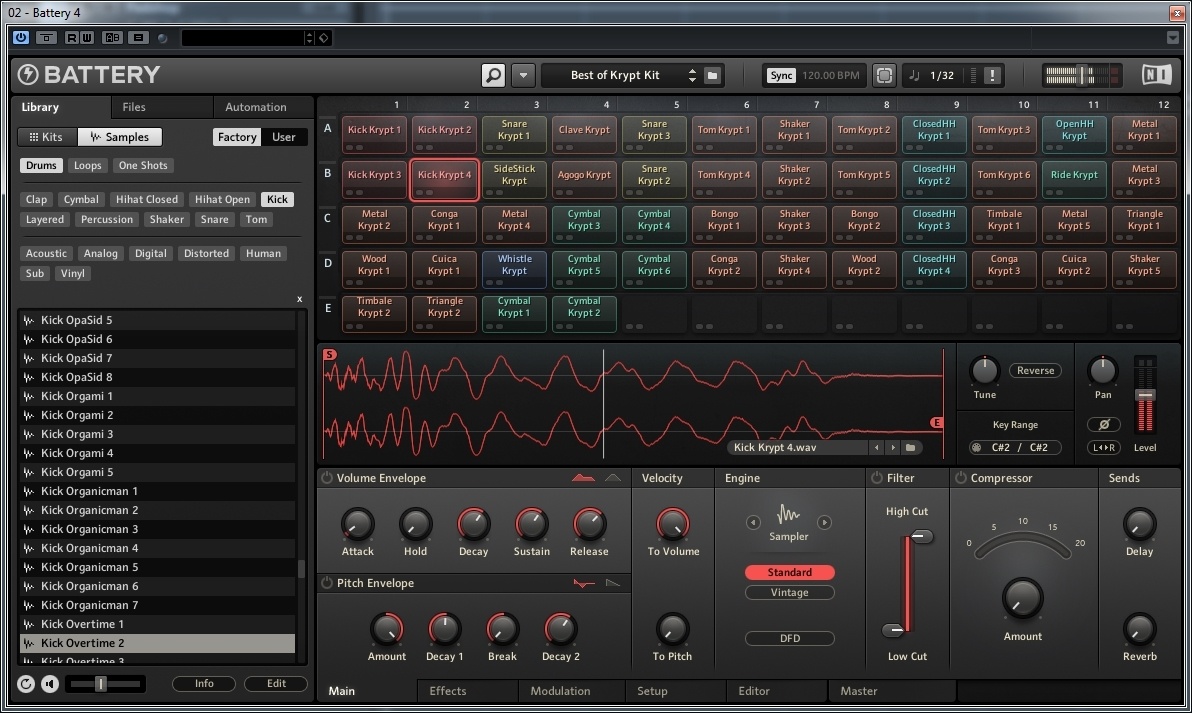This screenshot has height=713, width=1192.
Task: Adjust the prehear volume slider
Action: pos(100,683)
